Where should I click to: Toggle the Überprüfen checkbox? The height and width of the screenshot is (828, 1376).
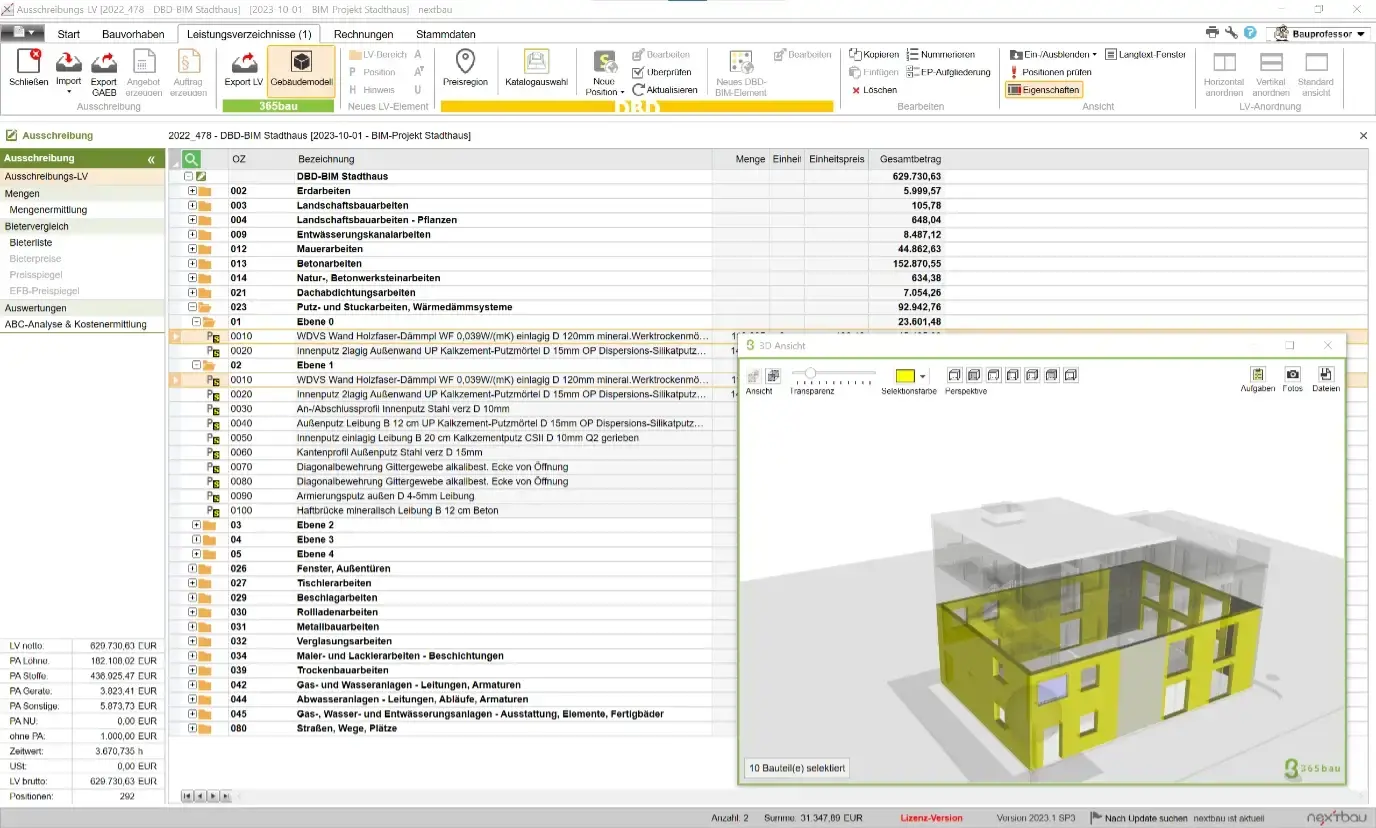pyautogui.click(x=638, y=72)
